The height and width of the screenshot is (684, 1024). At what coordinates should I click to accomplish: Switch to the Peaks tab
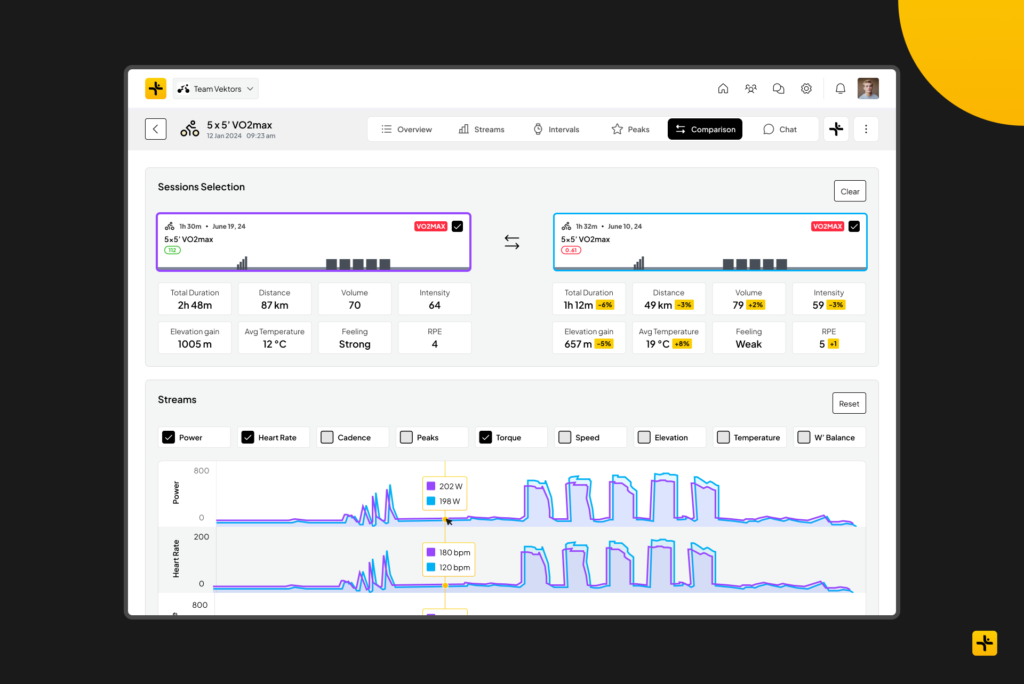(630, 129)
